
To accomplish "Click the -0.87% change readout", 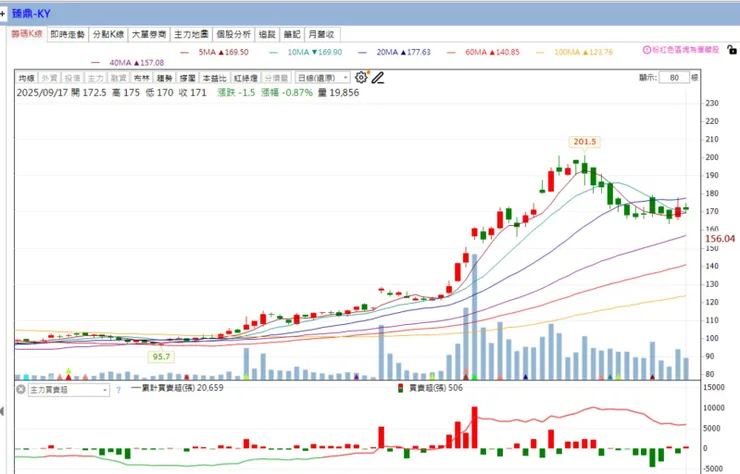I will (286, 93).
